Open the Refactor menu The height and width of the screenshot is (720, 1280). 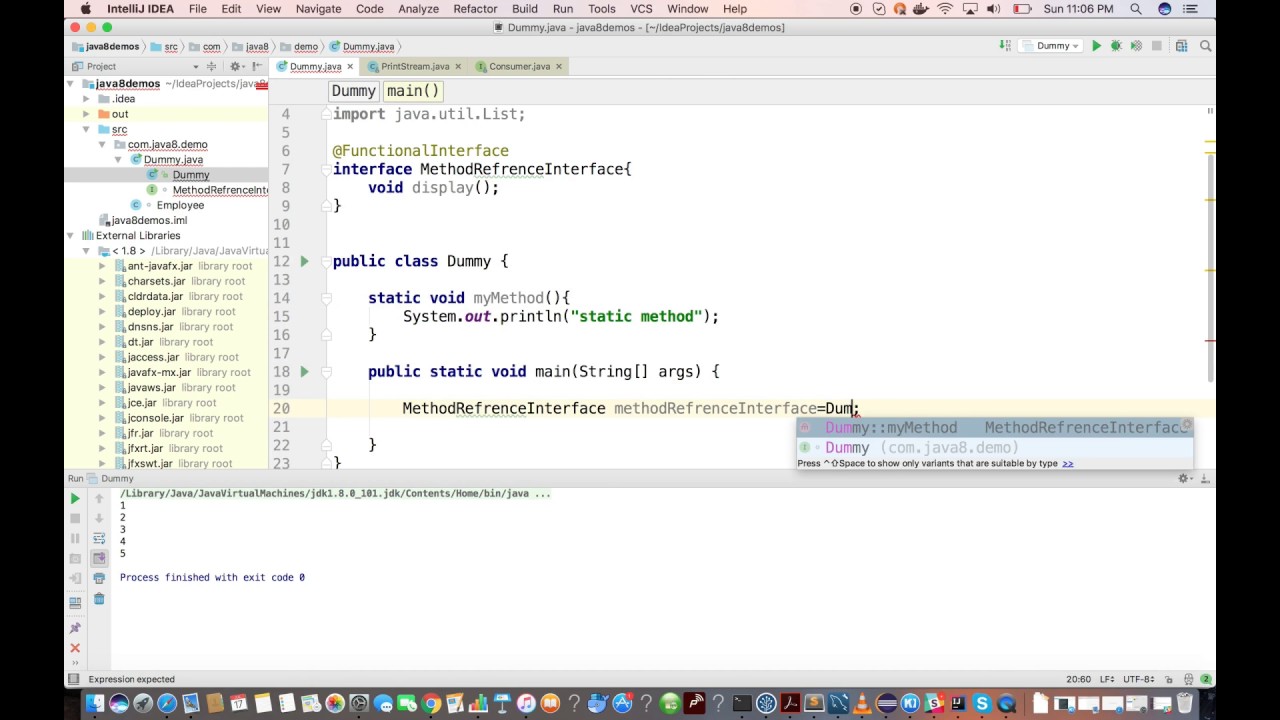[475, 9]
